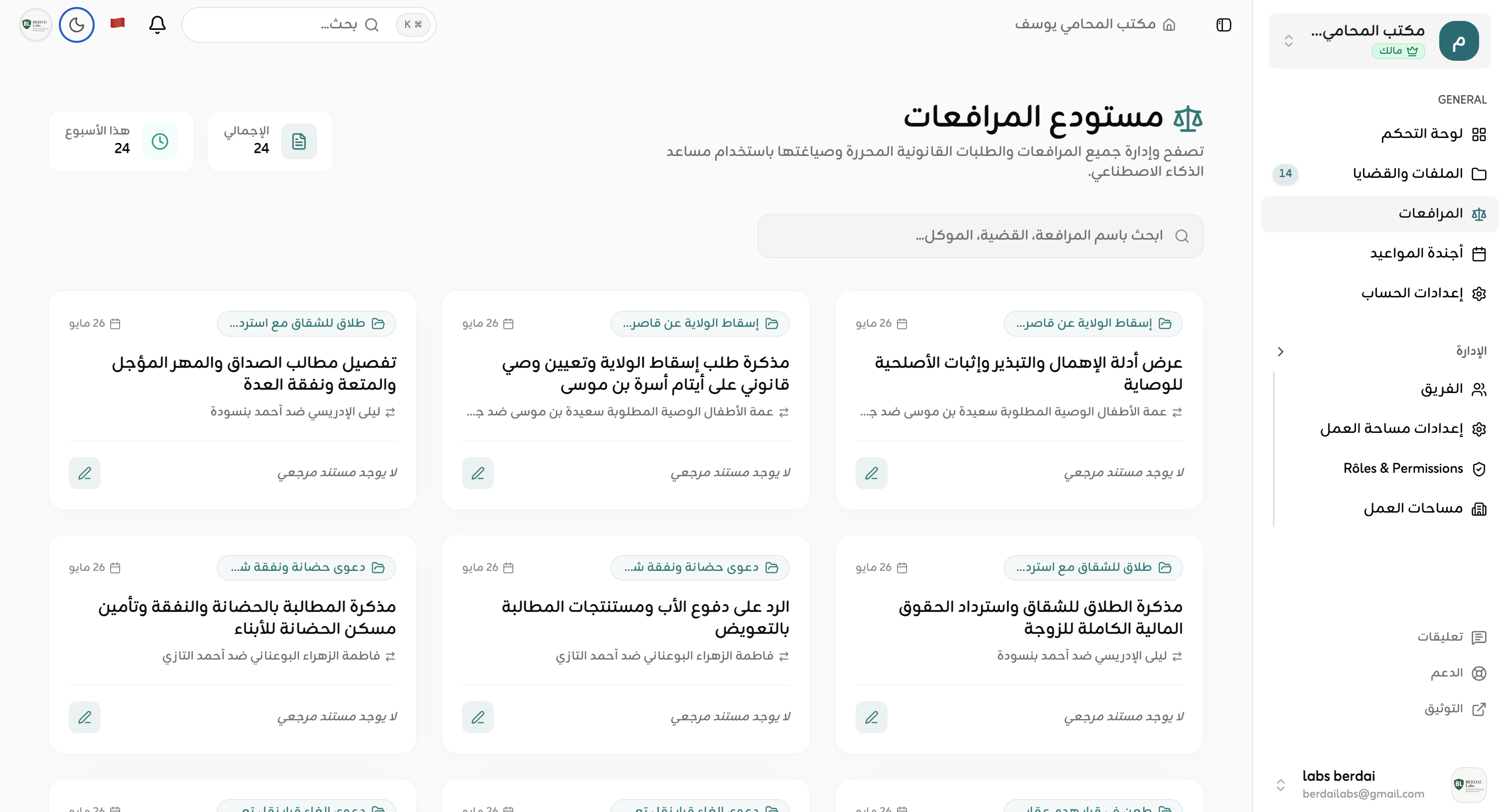This screenshot has width=1507, height=812.
Task: Click the workspace avatar letter م
Action: 1459,40
